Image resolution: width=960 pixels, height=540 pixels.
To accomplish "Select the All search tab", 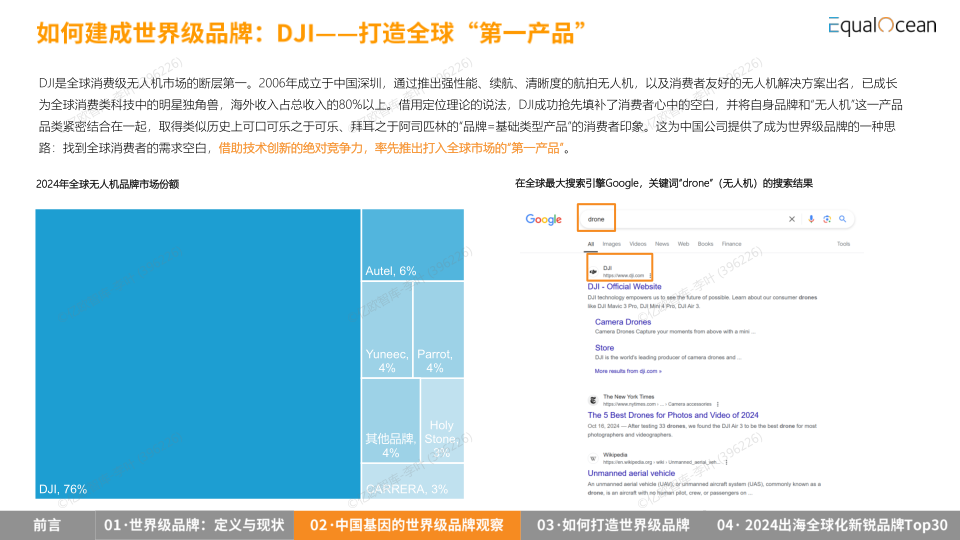I will click(591, 244).
